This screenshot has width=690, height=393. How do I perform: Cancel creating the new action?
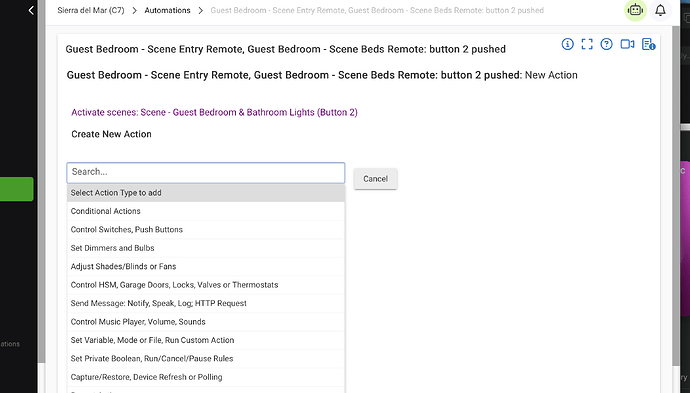coord(375,179)
